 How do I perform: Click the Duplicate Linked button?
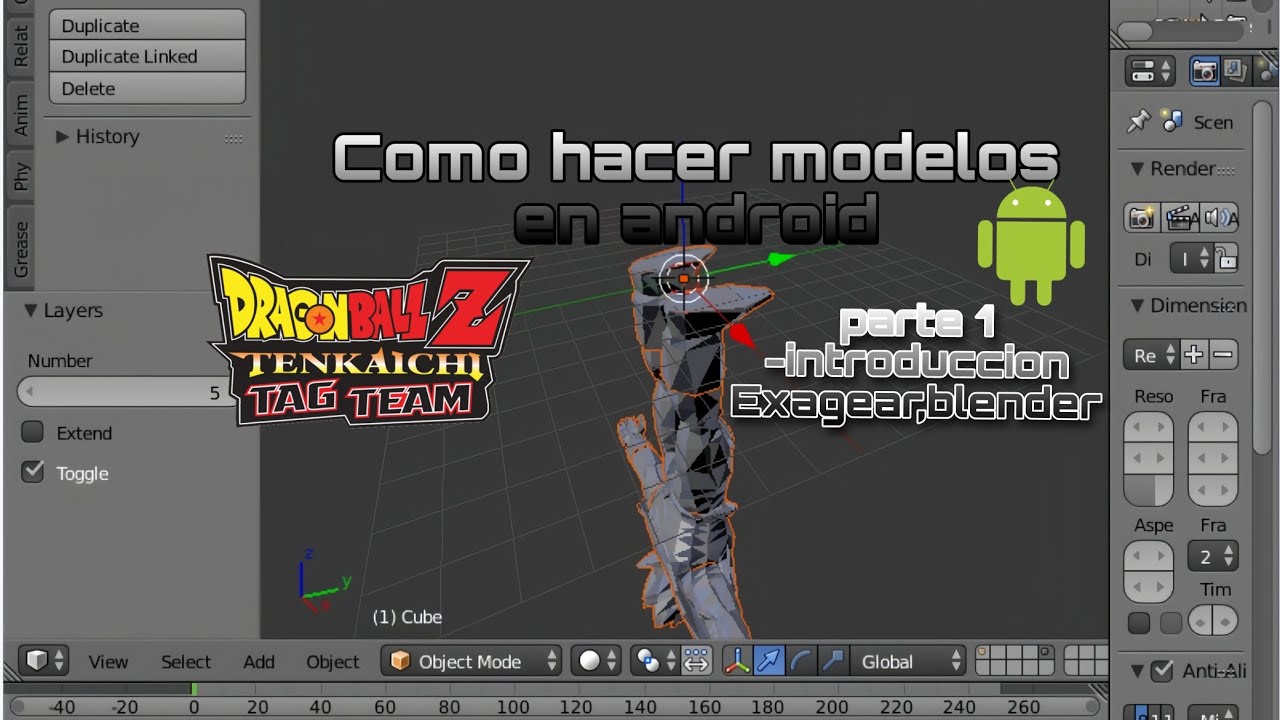(146, 56)
